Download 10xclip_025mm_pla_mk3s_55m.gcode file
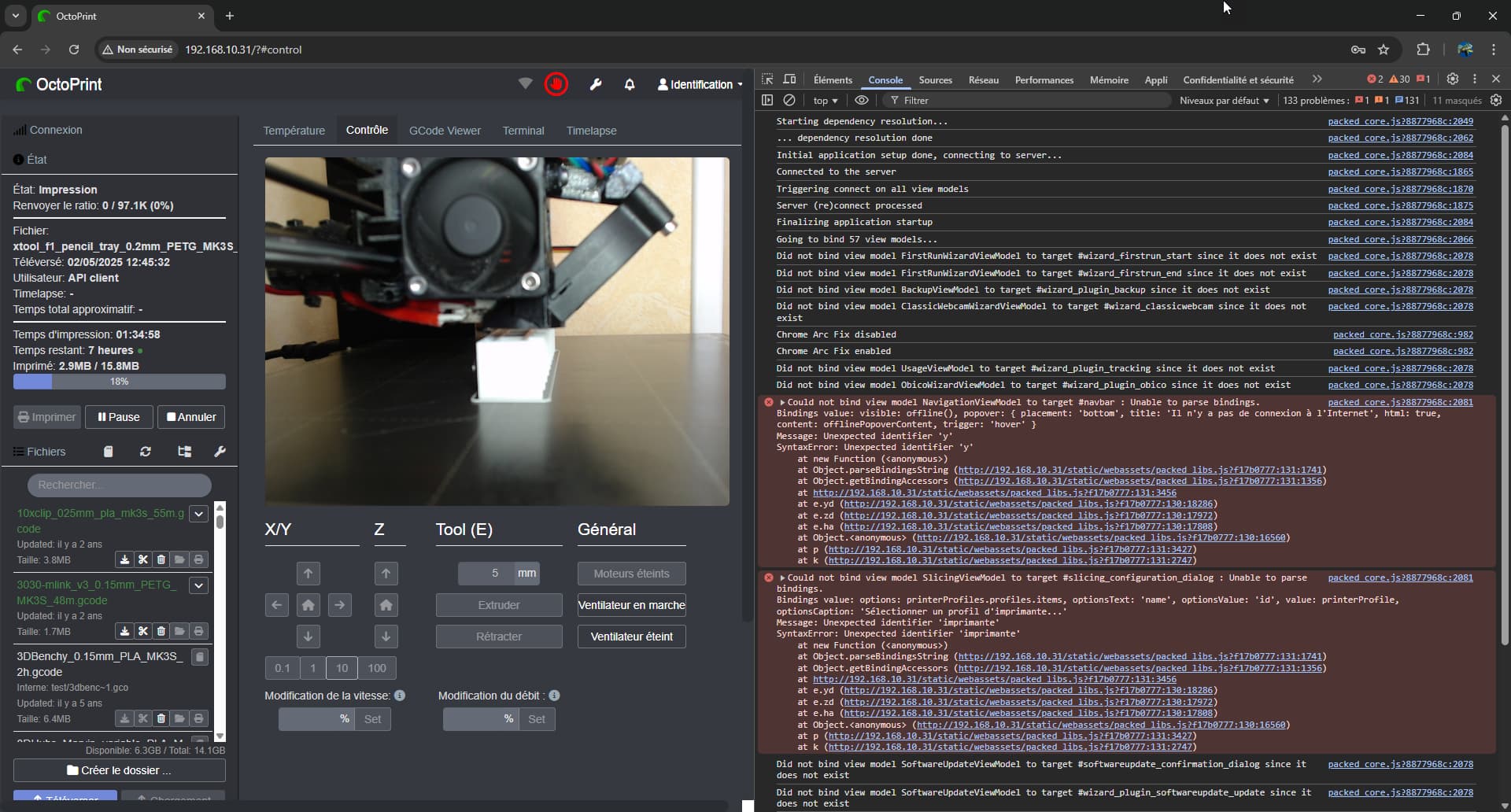The width and height of the screenshot is (1511, 812). [x=124, y=559]
